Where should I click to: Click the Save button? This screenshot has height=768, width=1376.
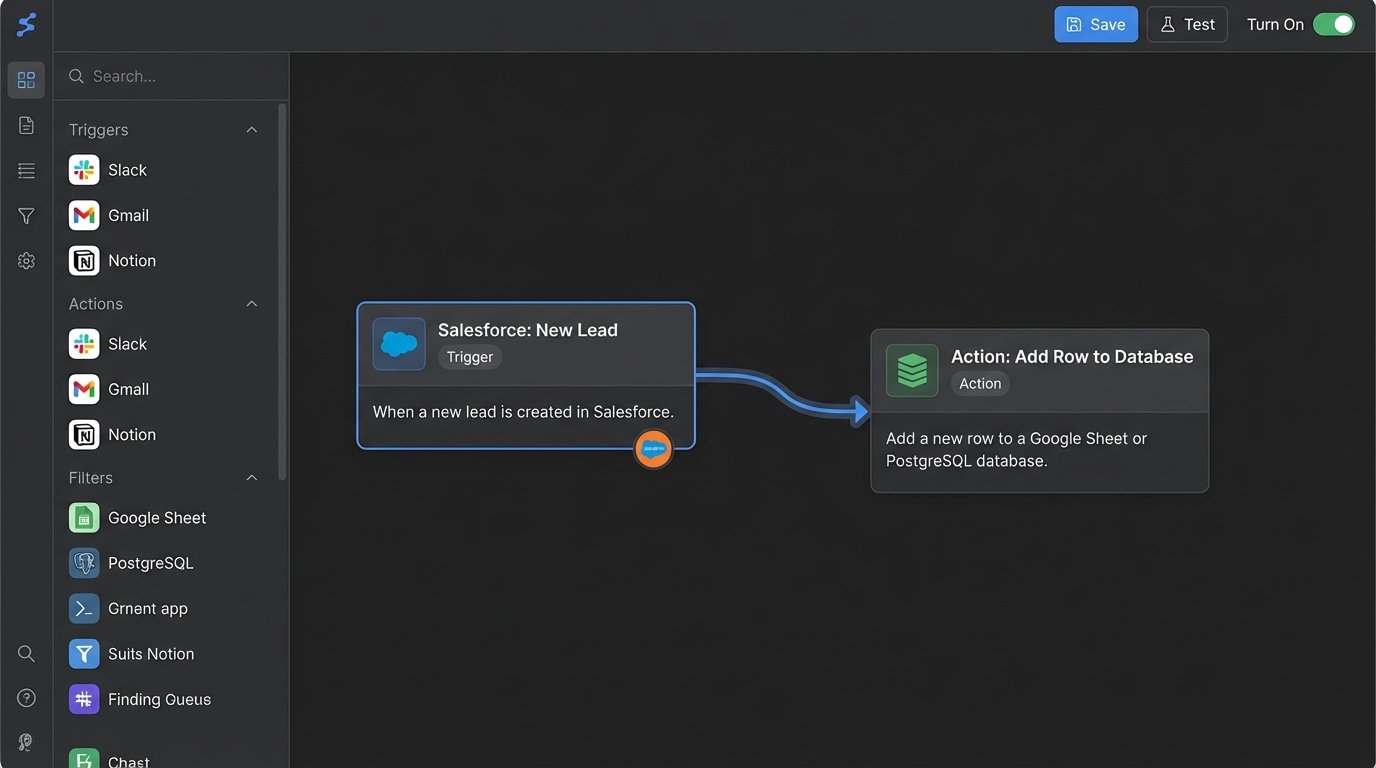click(x=1095, y=24)
